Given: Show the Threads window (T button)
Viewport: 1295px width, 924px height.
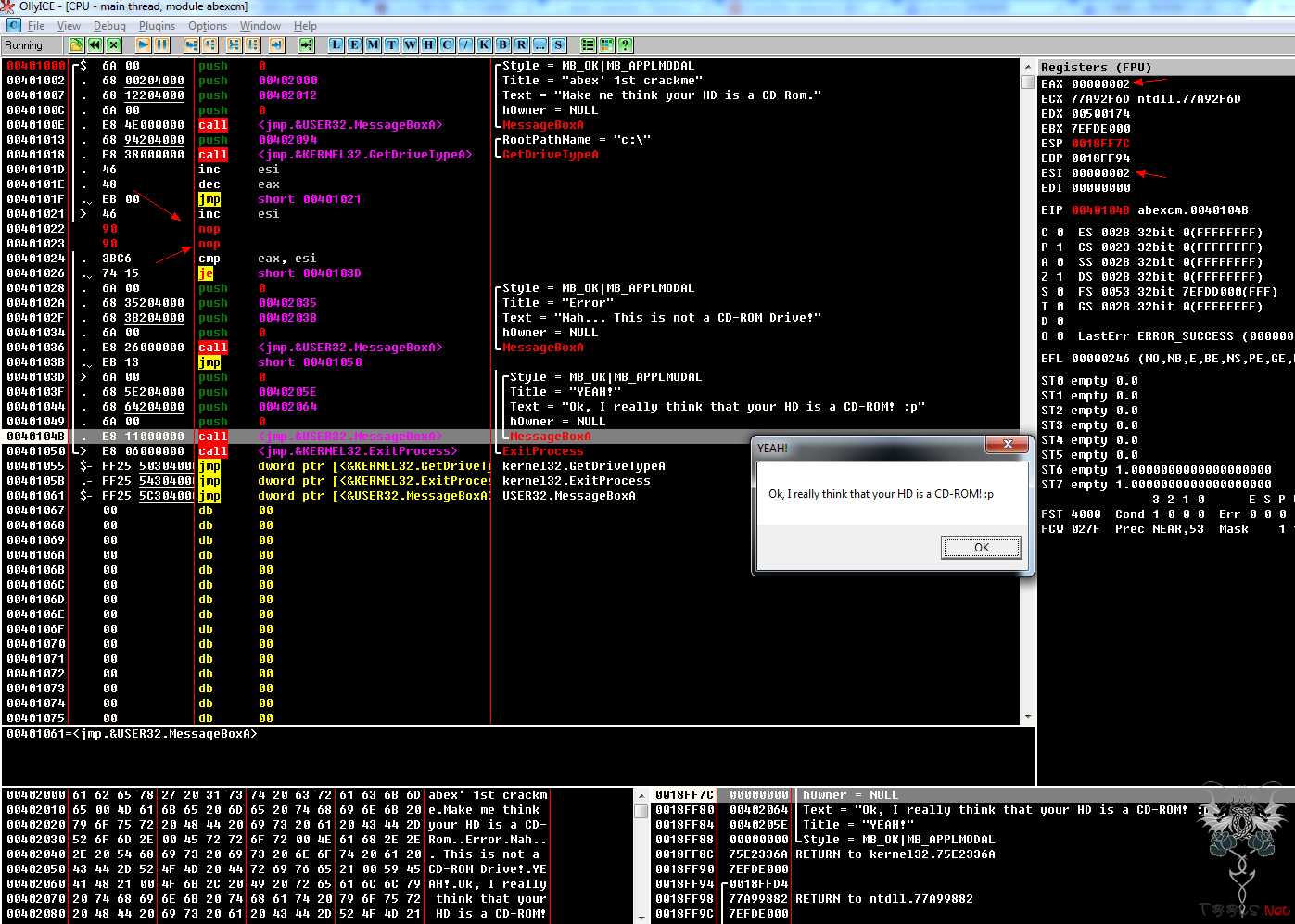Looking at the screenshot, I should [391, 44].
